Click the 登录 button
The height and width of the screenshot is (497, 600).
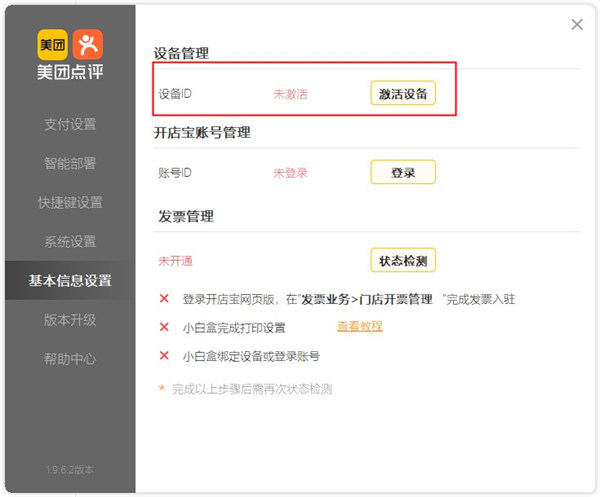click(403, 173)
